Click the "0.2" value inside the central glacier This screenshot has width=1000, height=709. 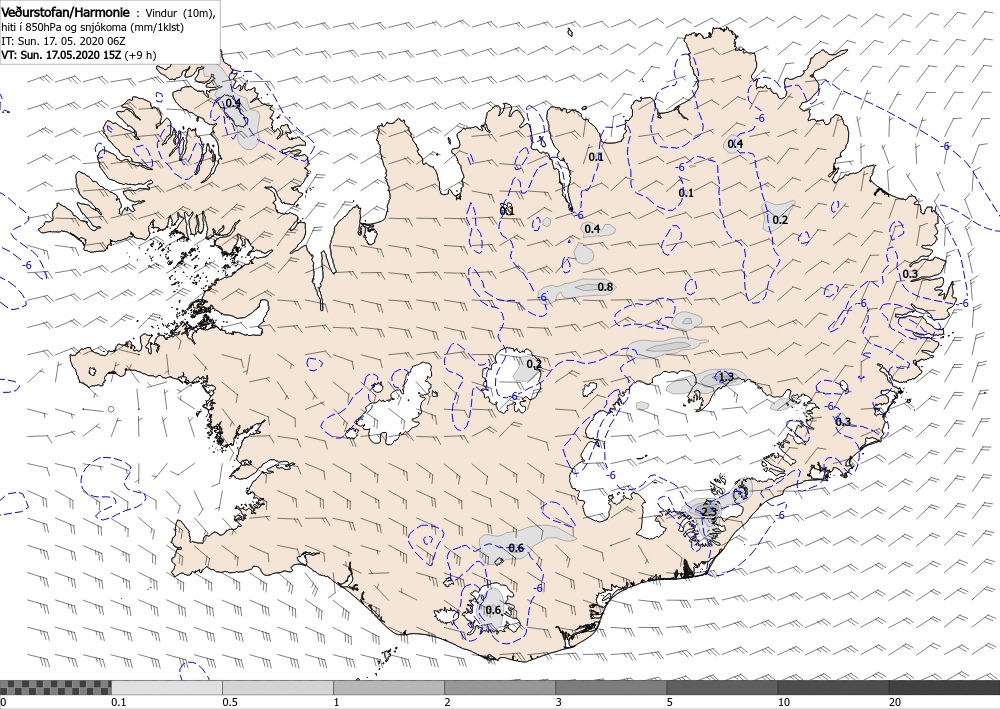click(x=534, y=364)
